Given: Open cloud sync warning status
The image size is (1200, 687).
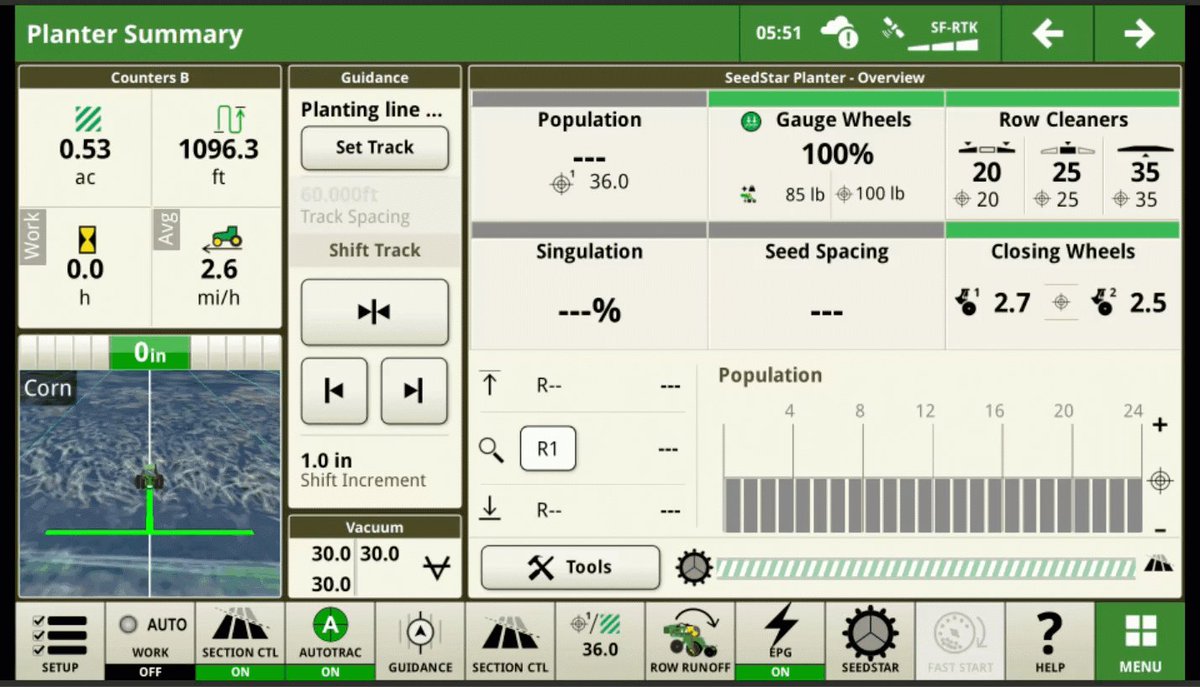Looking at the screenshot, I should tap(838, 33).
